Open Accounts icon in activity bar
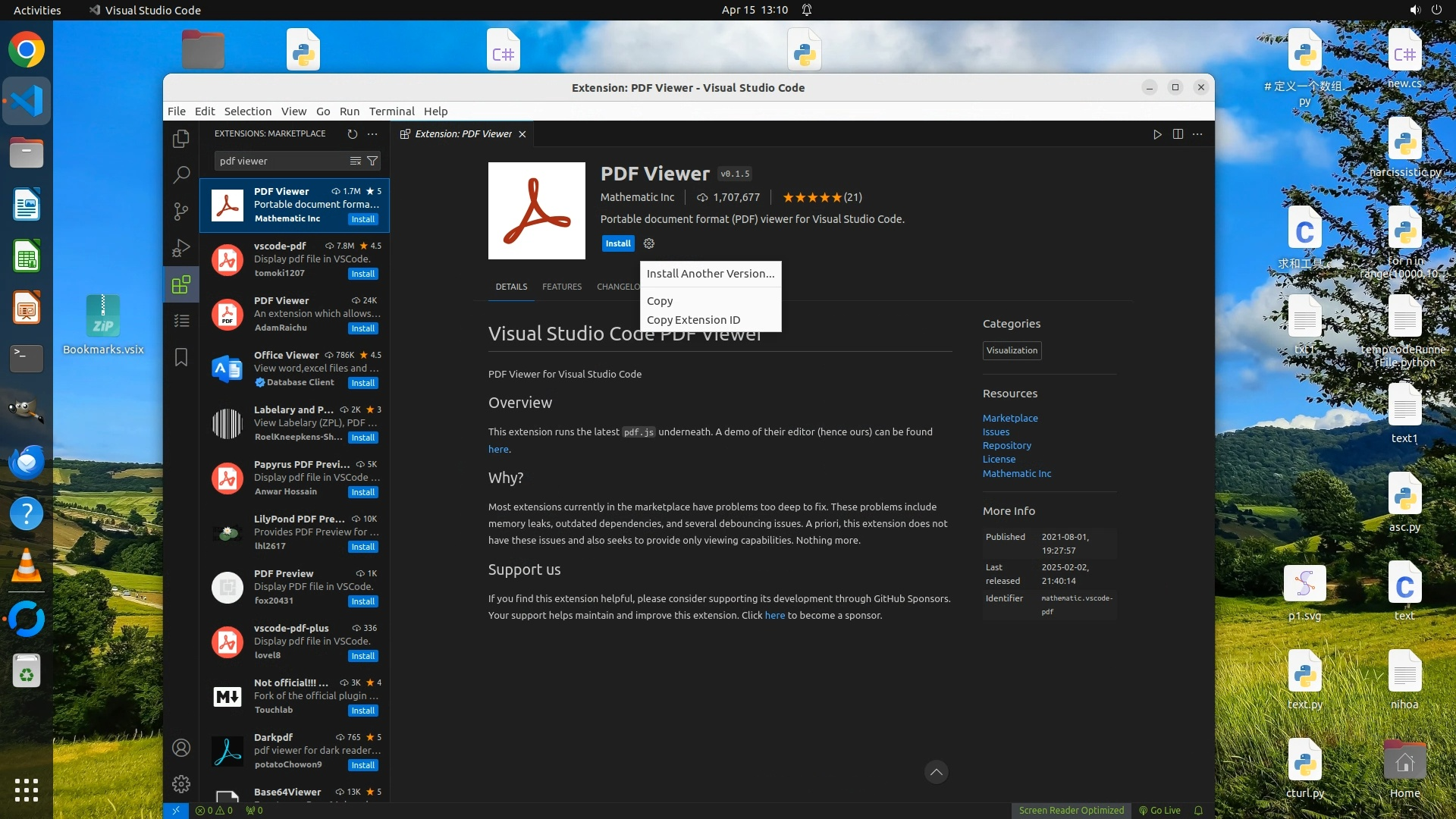 (180, 748)
